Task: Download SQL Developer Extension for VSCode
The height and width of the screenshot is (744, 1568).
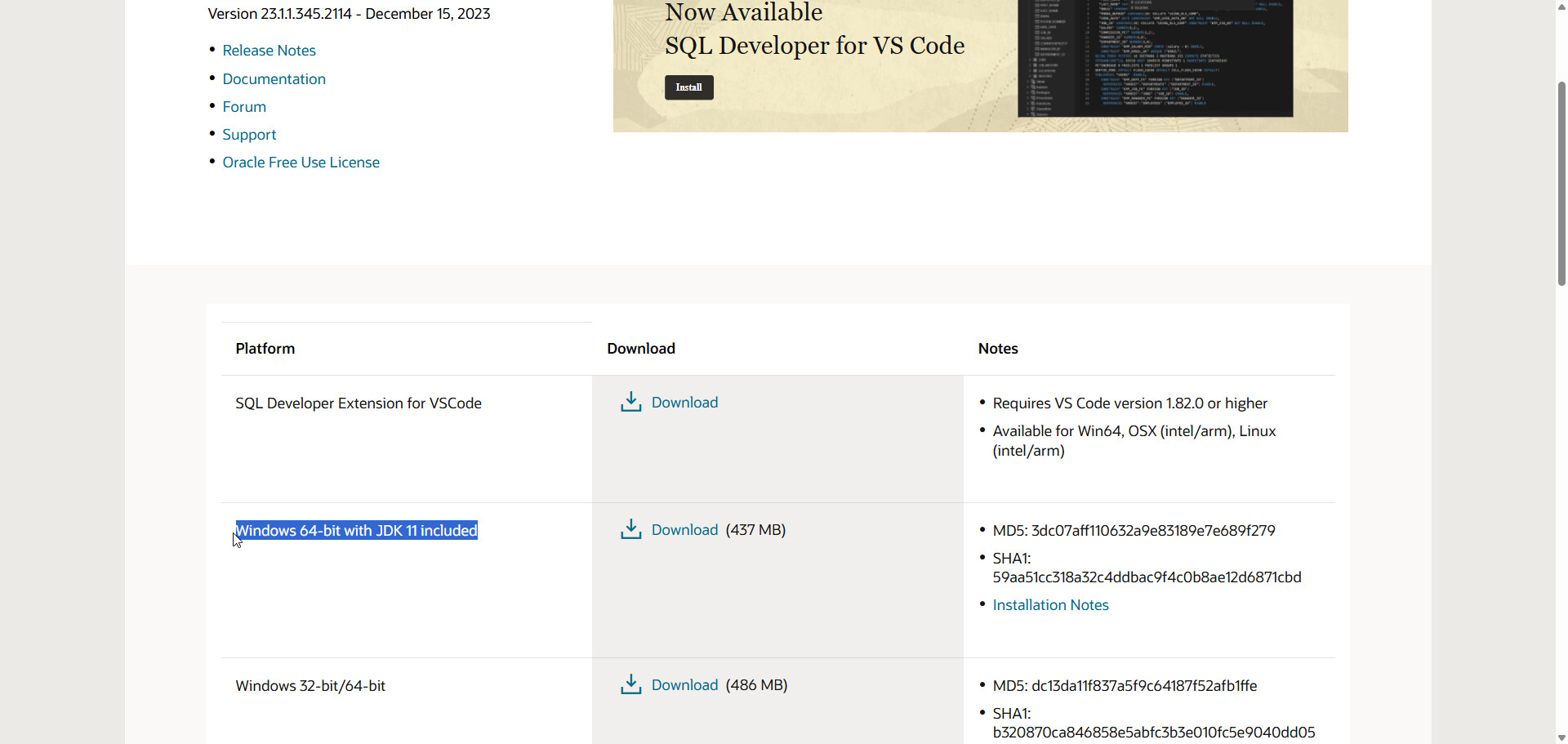Action: (684, 403)
